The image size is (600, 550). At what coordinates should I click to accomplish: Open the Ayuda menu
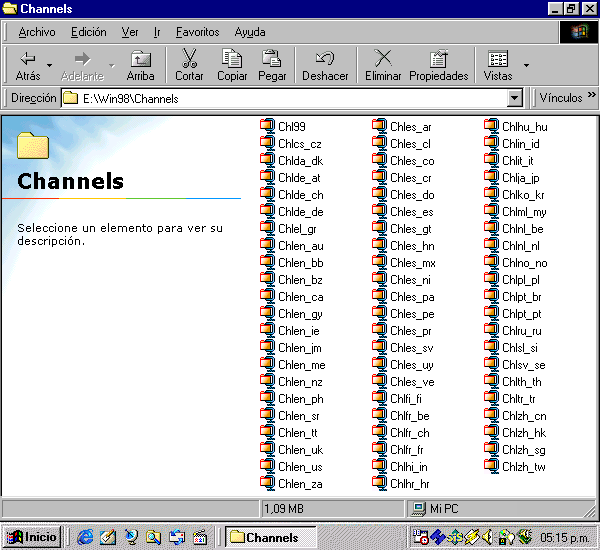point(250,32)
